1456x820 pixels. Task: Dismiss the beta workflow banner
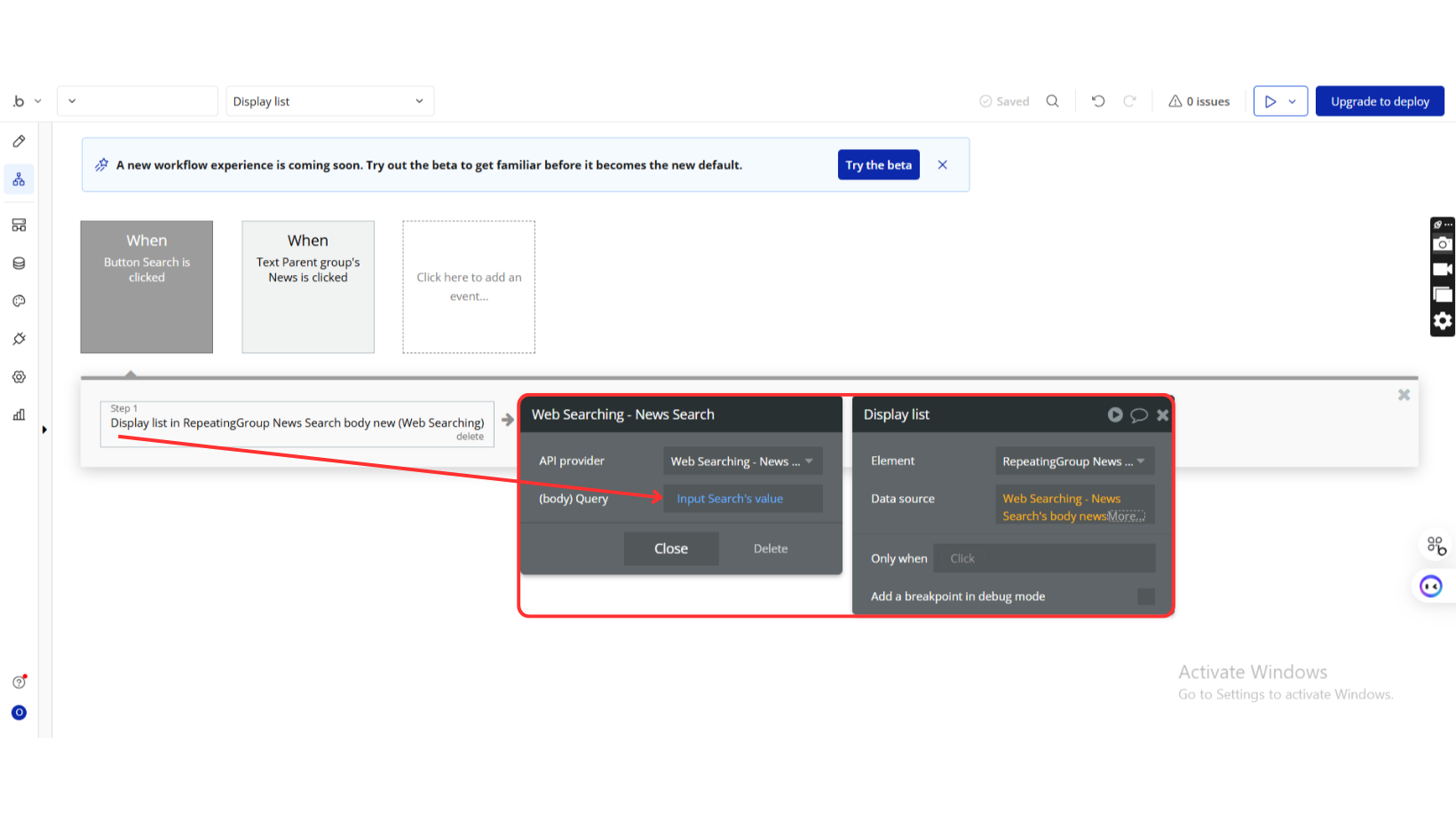pyautogui.click(x=943, y=165)
